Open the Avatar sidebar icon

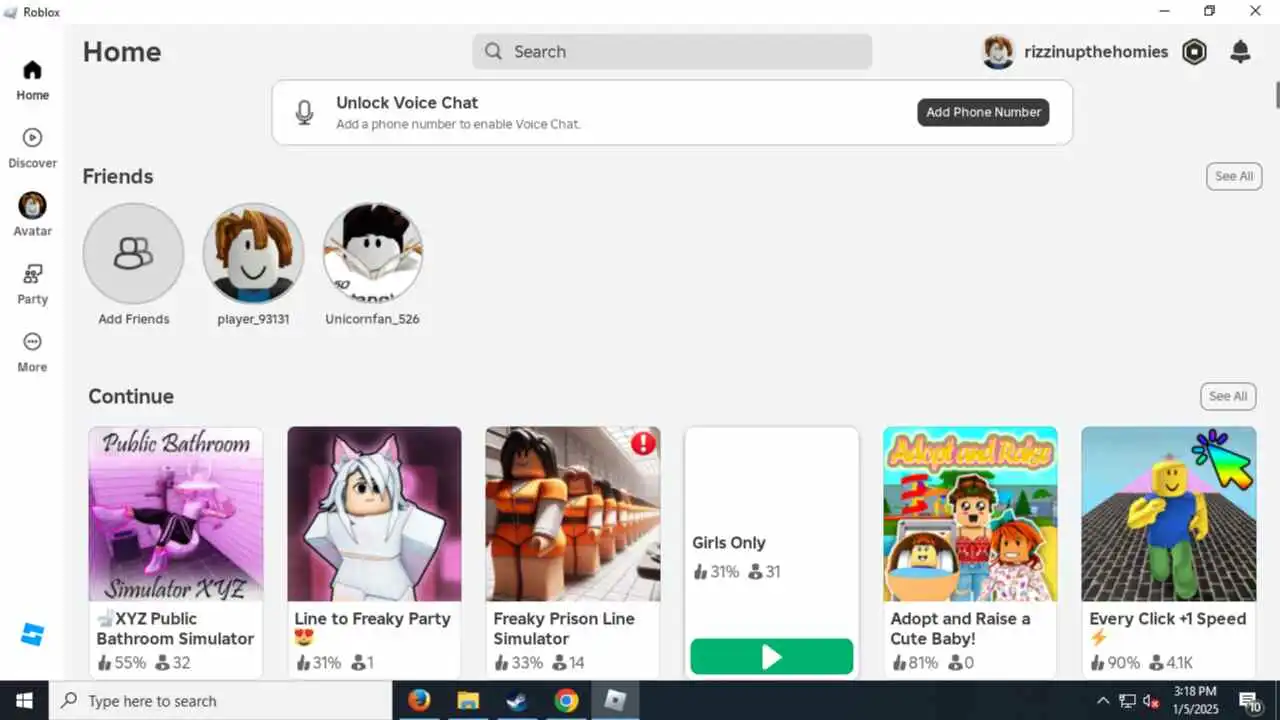coord(32,206)
